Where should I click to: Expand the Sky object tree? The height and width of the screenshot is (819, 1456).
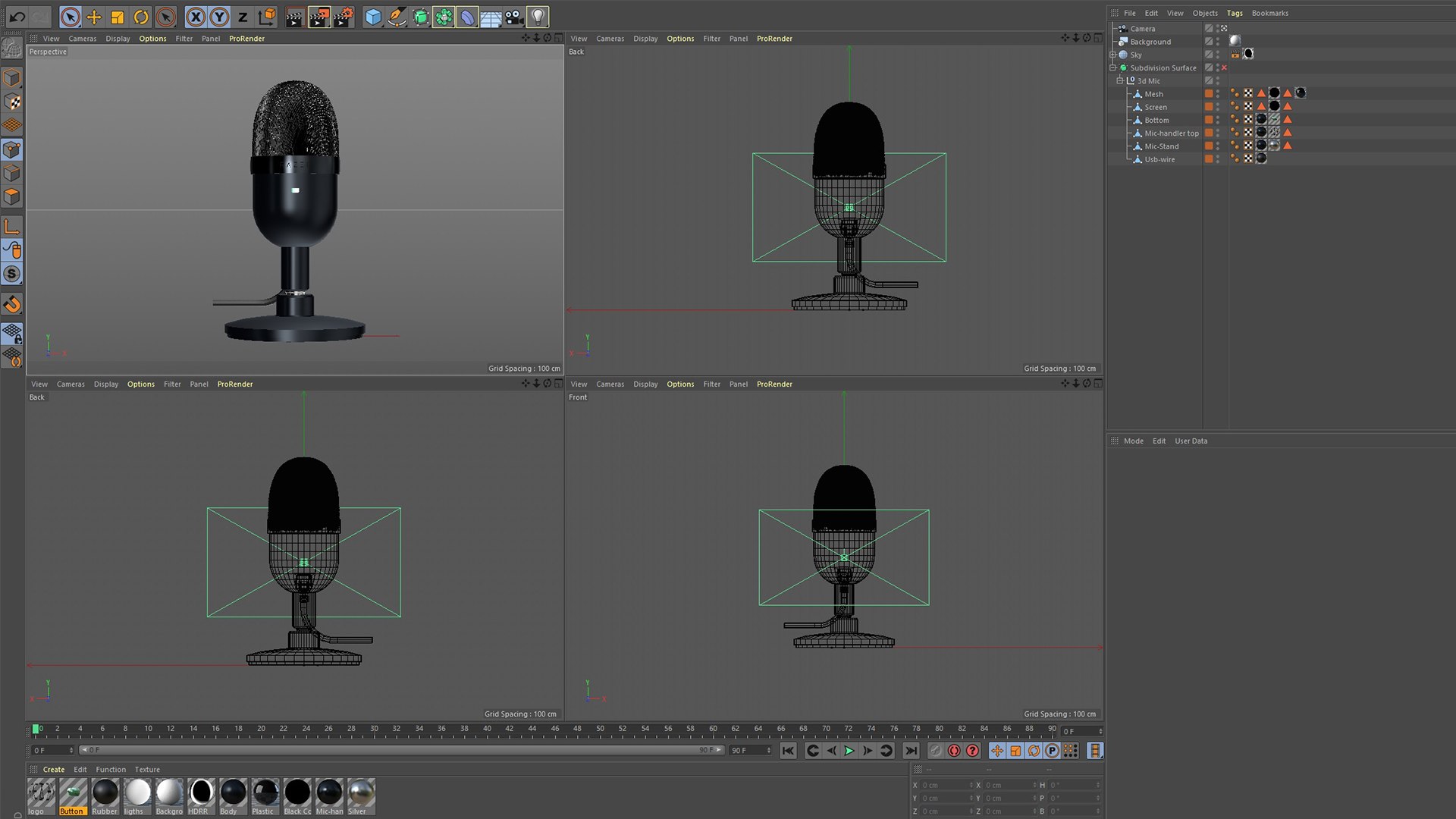pyautogui.click(x=1112, y=55)
